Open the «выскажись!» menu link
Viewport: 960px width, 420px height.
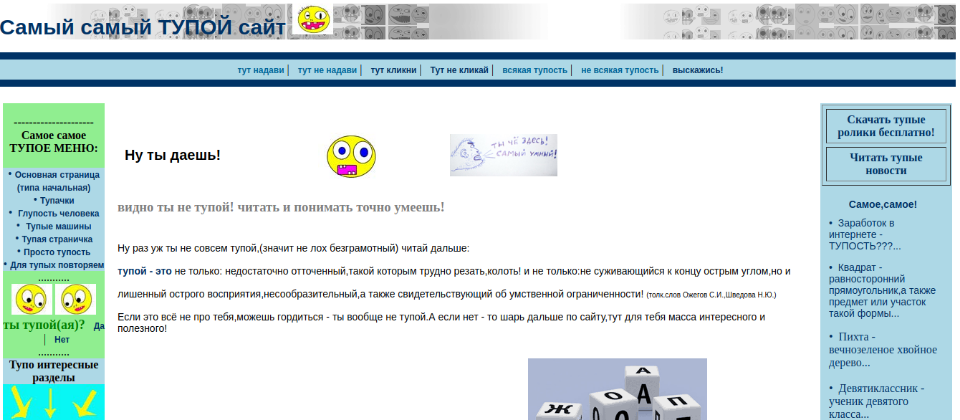point(697,71)
